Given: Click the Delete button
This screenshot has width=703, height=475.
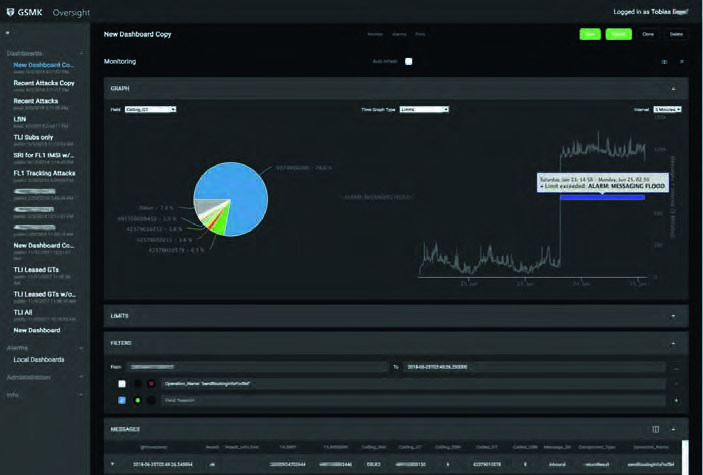Looking at the screenshot, I should (676, 34).
